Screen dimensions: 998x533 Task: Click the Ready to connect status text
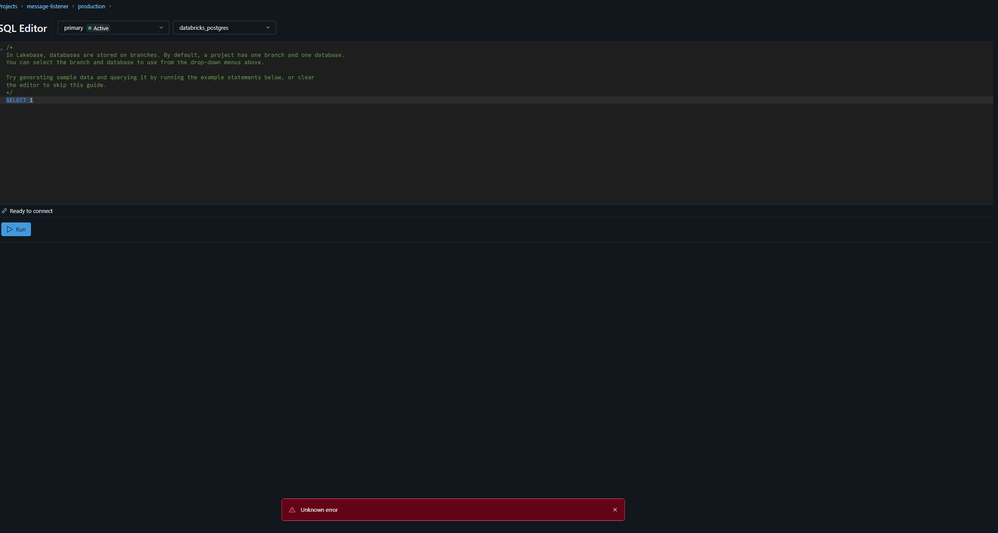click(31, 211)
